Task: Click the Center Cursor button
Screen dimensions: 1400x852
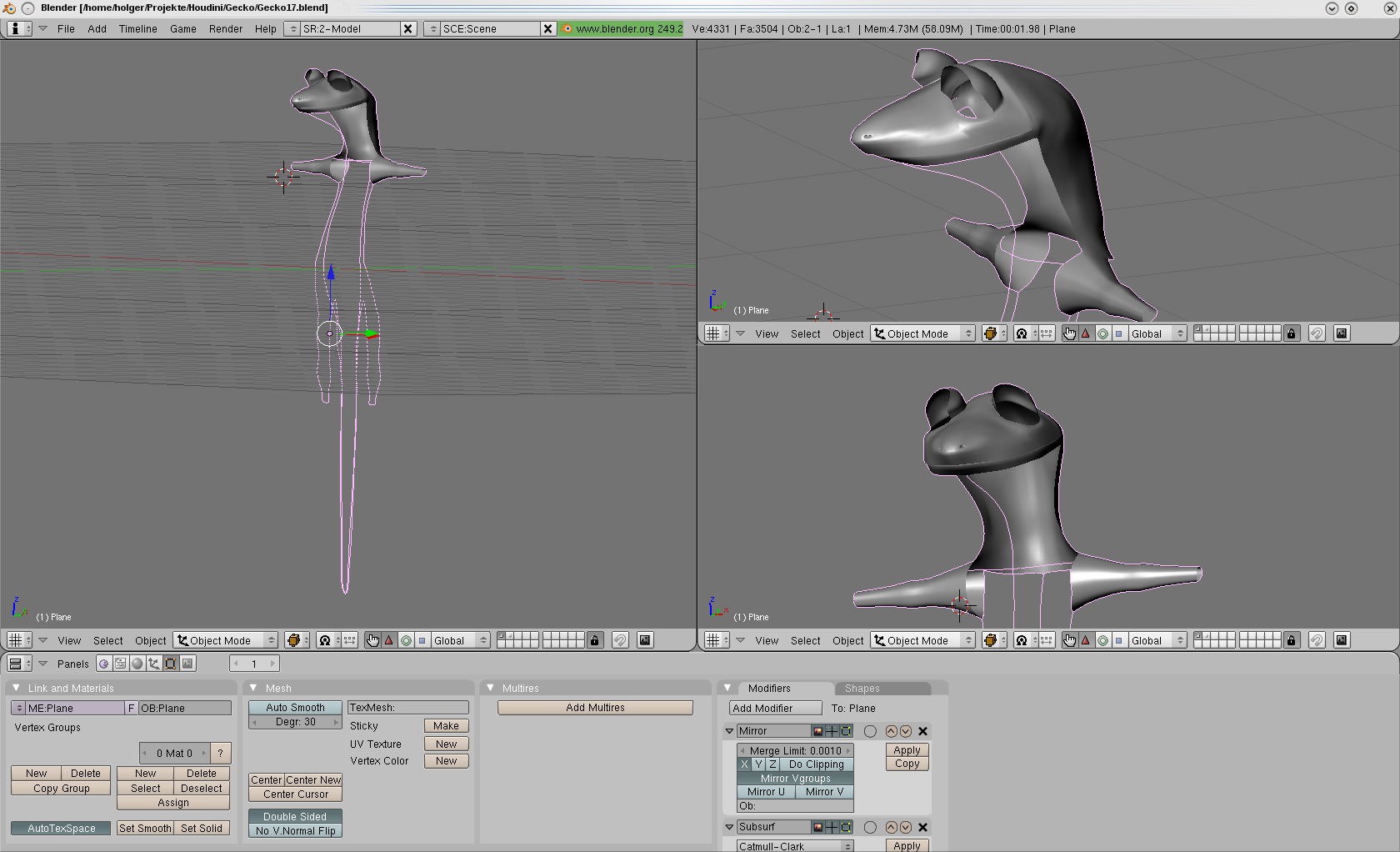Action: point(295,794)
